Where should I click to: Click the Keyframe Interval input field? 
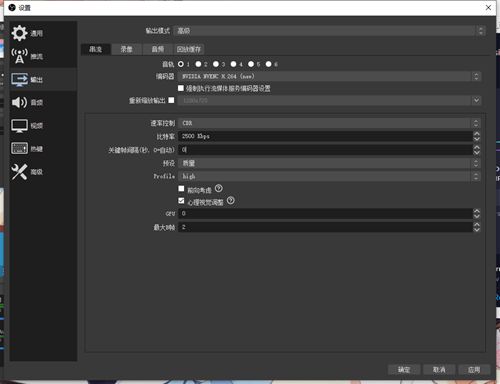325,150
